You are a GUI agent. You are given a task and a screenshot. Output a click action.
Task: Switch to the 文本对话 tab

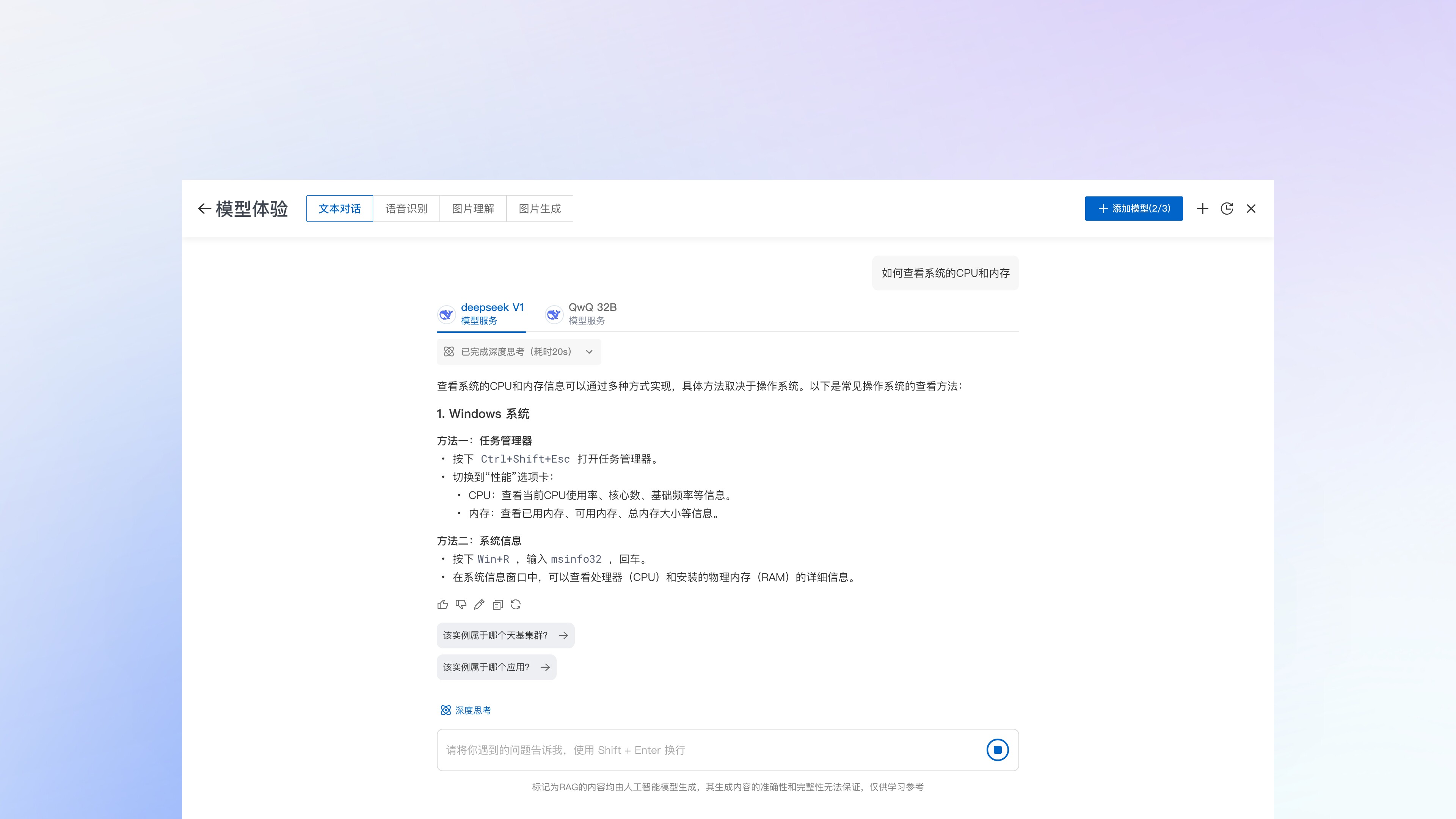pos(340,209)
